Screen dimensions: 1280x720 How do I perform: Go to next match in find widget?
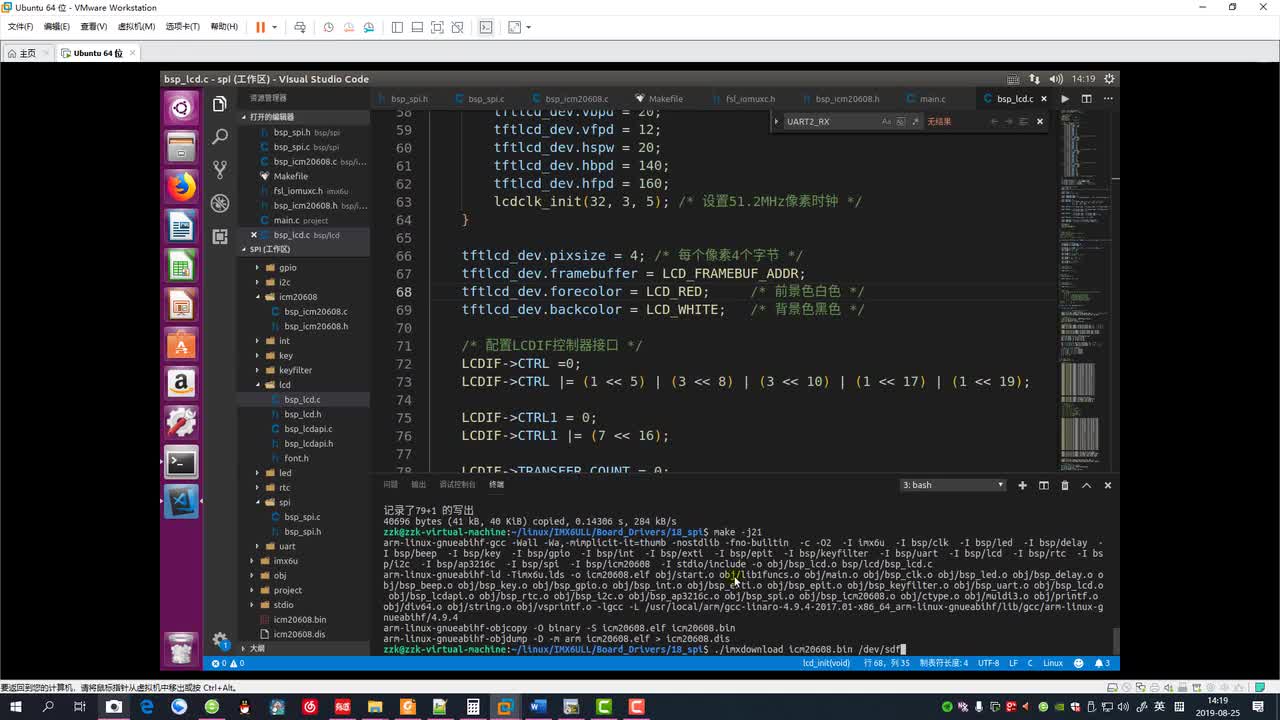(1008, 121)
